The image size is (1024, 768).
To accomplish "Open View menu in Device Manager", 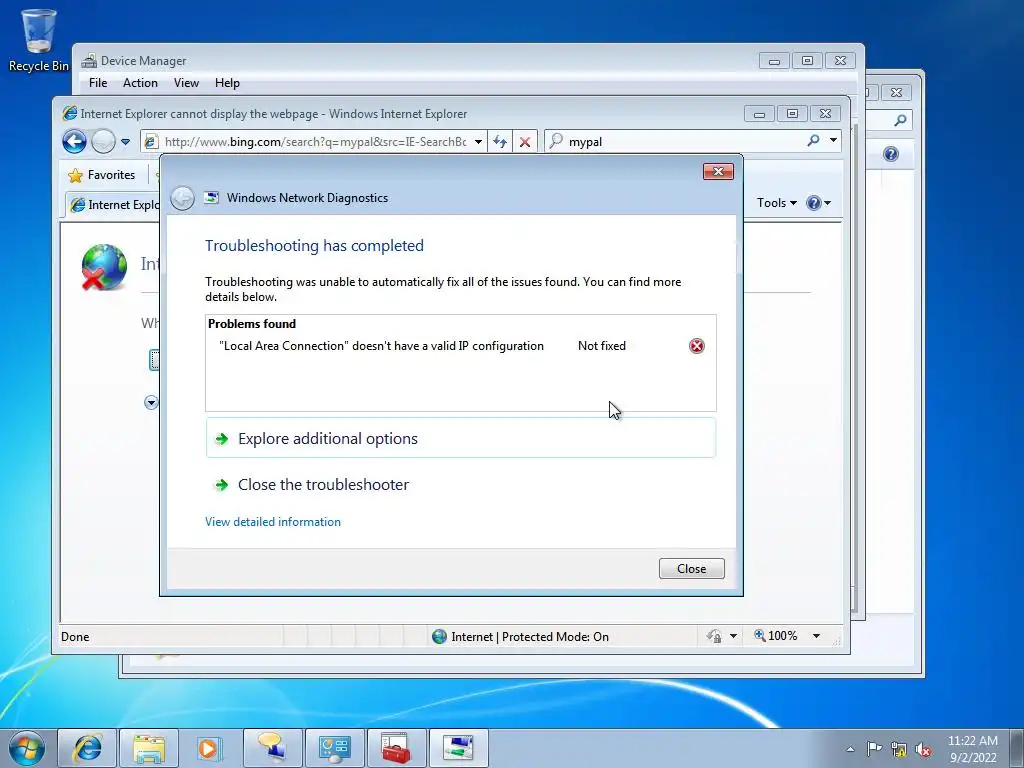I will pos(186,83).
